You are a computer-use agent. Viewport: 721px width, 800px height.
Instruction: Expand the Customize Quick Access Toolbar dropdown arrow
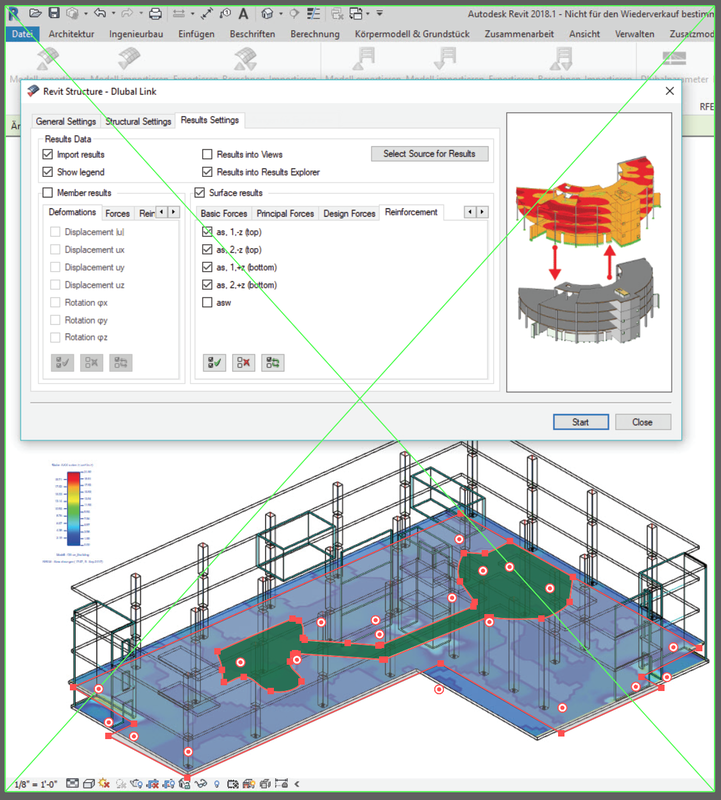point(380,13)
